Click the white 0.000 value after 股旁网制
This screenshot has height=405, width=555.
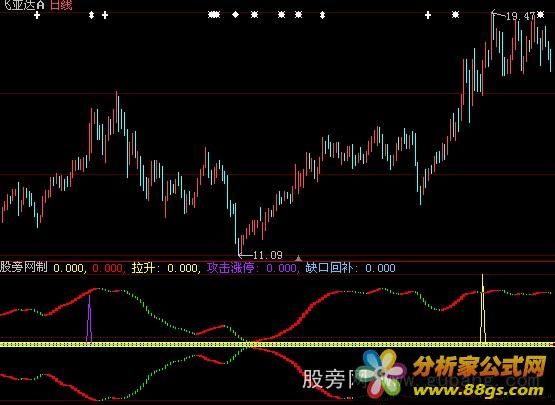[69, 268]
